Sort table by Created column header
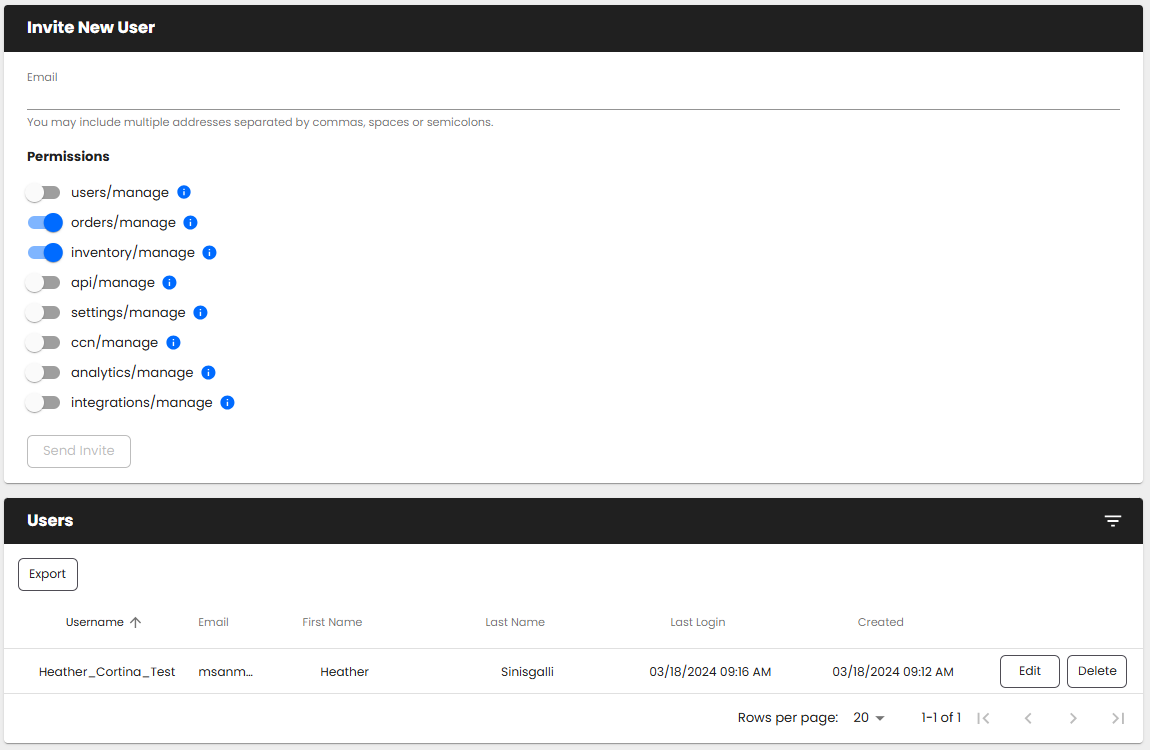The image size is (1150, 750). tap(880, 622)
